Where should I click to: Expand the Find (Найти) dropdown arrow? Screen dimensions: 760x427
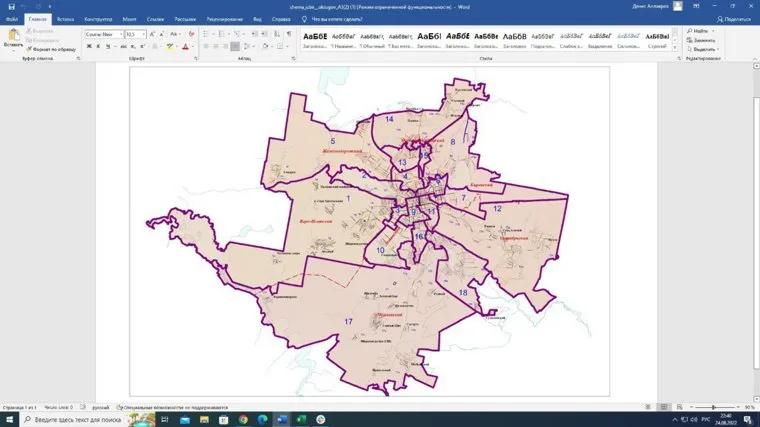coord(714,31)
